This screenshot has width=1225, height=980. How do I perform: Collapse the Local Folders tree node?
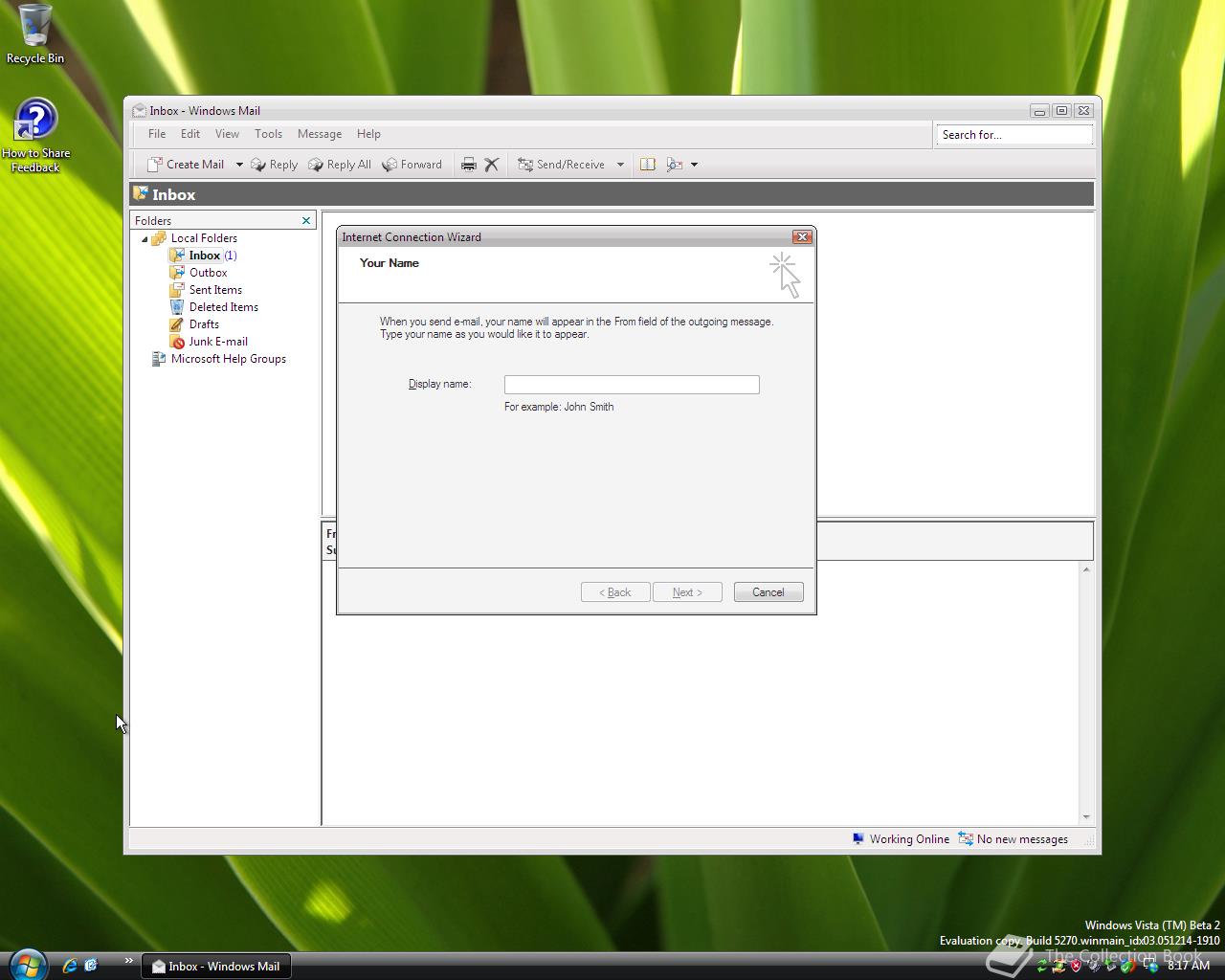[145, 238]
